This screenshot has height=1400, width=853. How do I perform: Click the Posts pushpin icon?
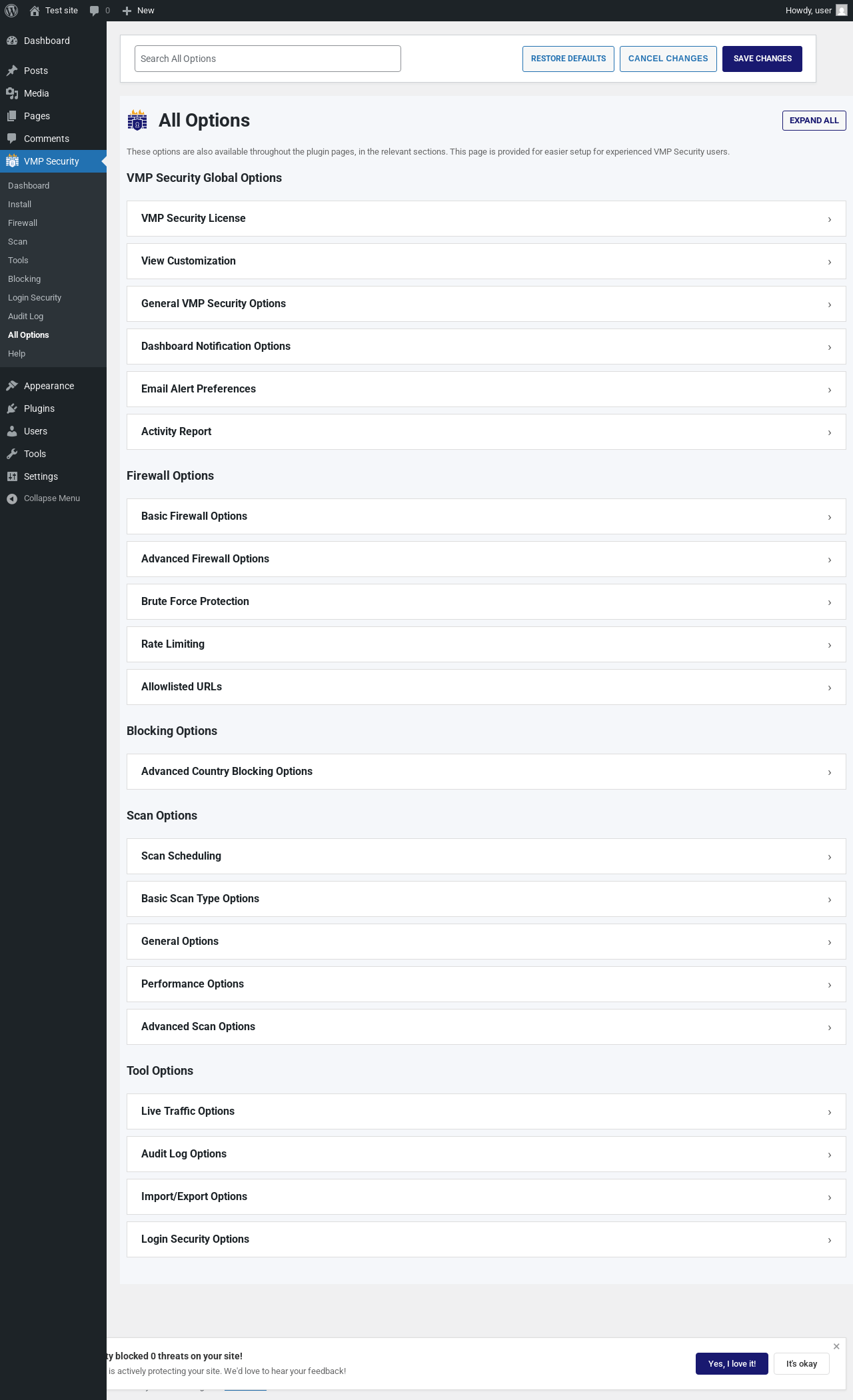[12, 71]
